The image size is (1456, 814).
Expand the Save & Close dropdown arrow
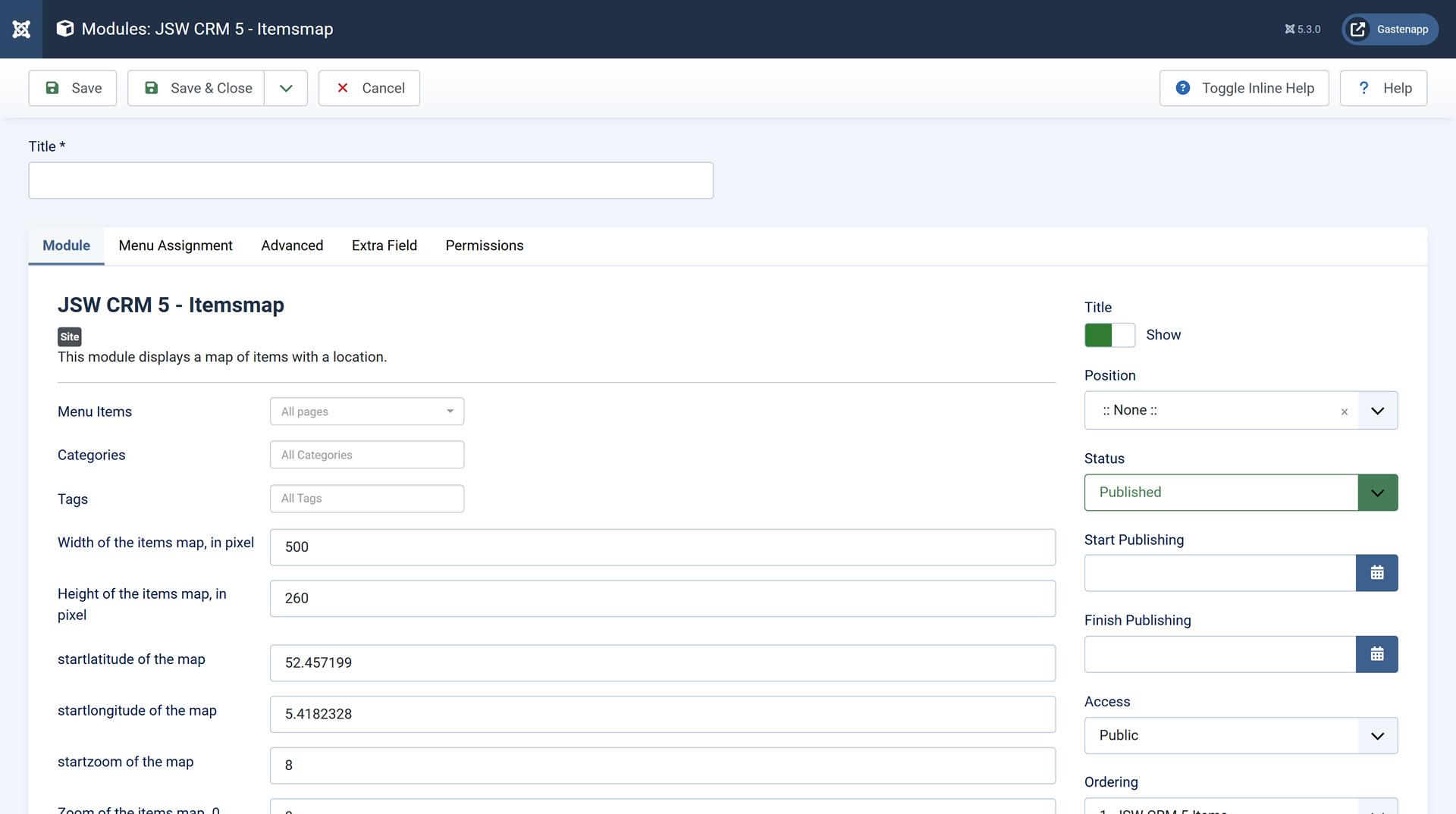(286, 88)
